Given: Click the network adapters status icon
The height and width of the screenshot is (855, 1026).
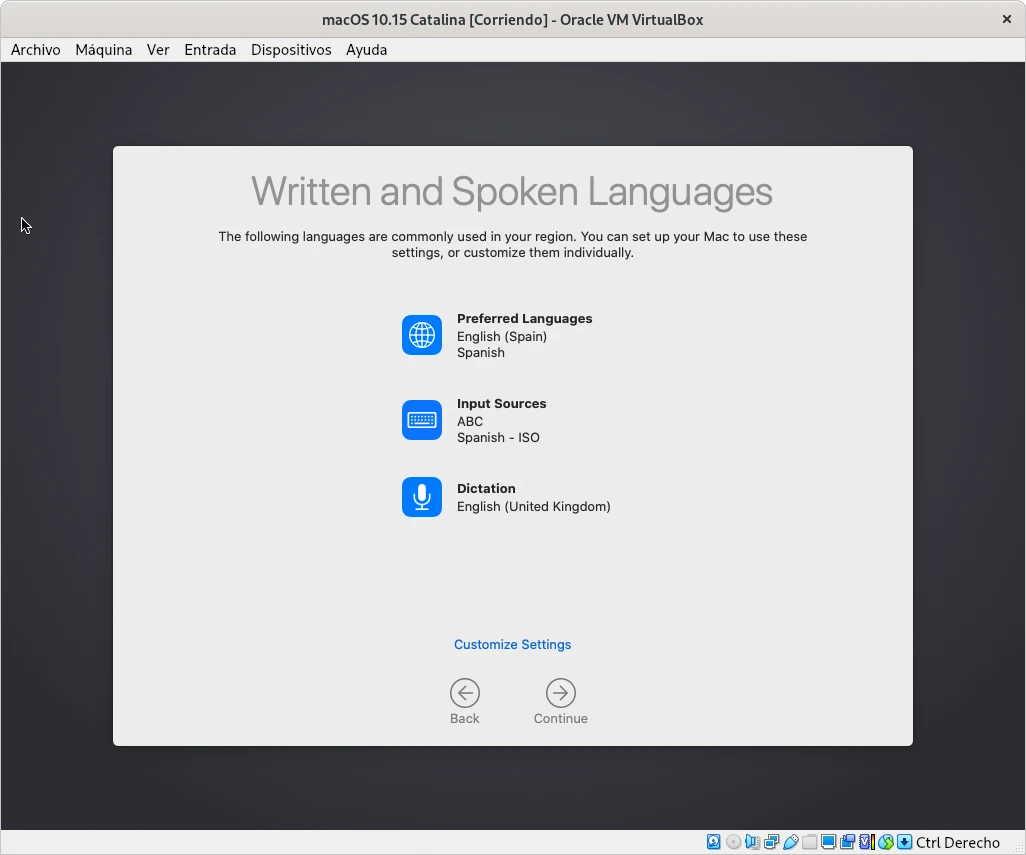Looking at the screenshot, I should tap(771, 842).
